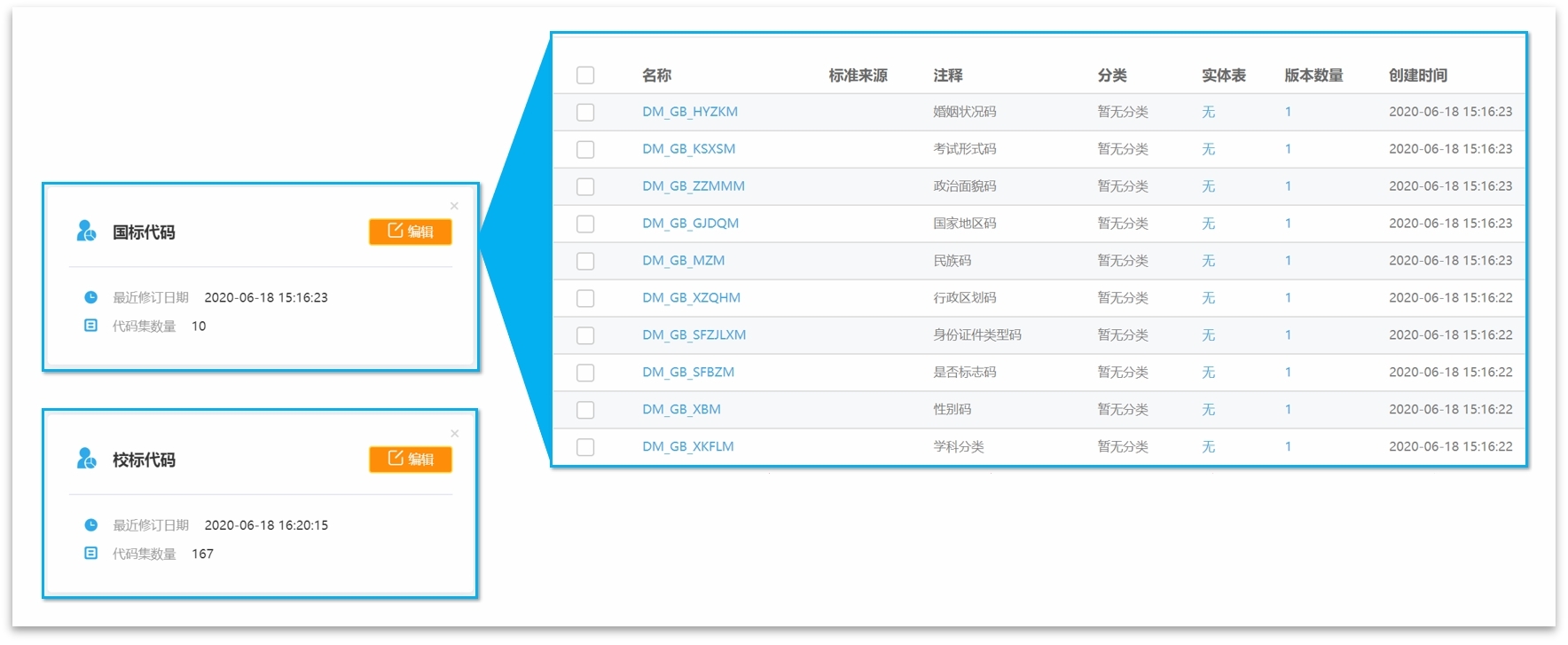Click clock icon in 校标代码 card
Viewport: 1568px width, 645px height.
tap(90, 524)
